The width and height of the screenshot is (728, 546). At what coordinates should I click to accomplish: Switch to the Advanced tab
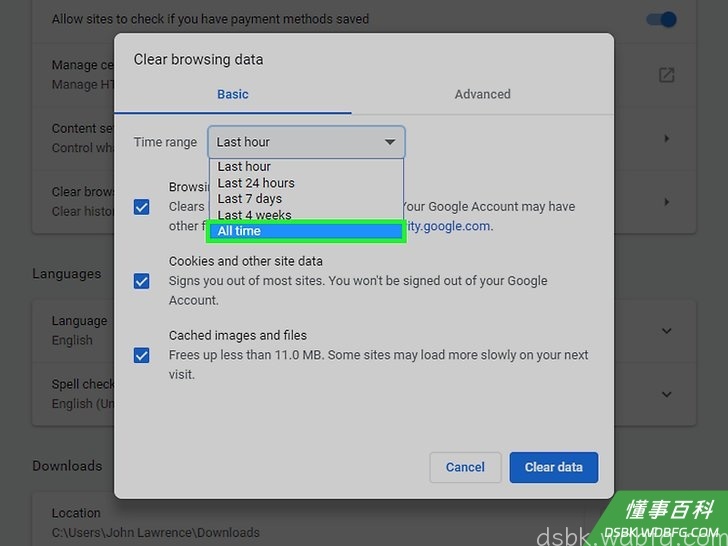click(x=482, y=94)
